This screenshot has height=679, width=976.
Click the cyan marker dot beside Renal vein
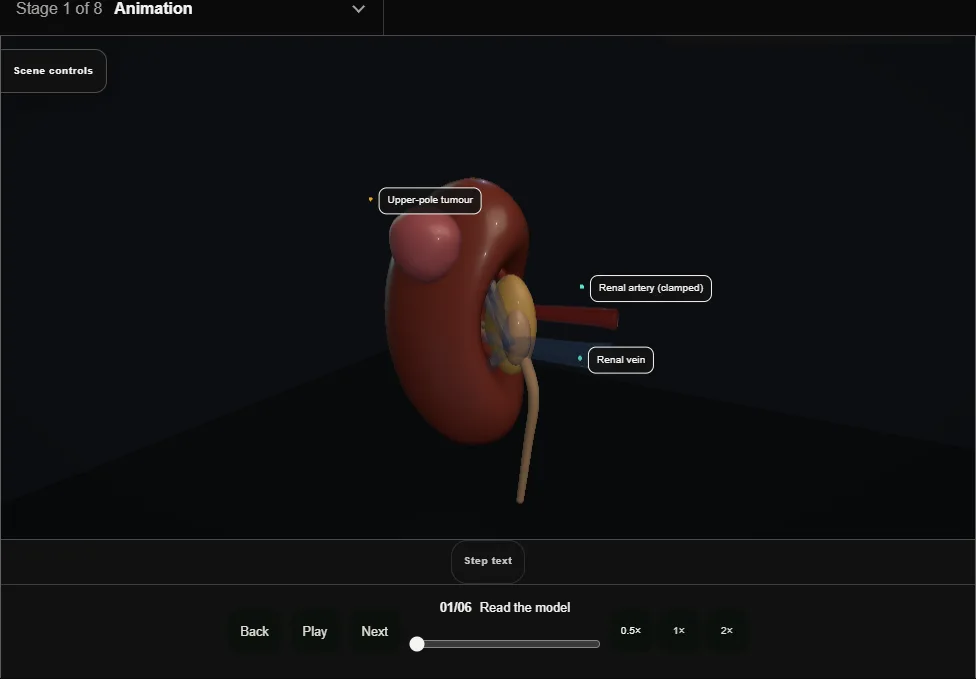[x=580, y=358]
